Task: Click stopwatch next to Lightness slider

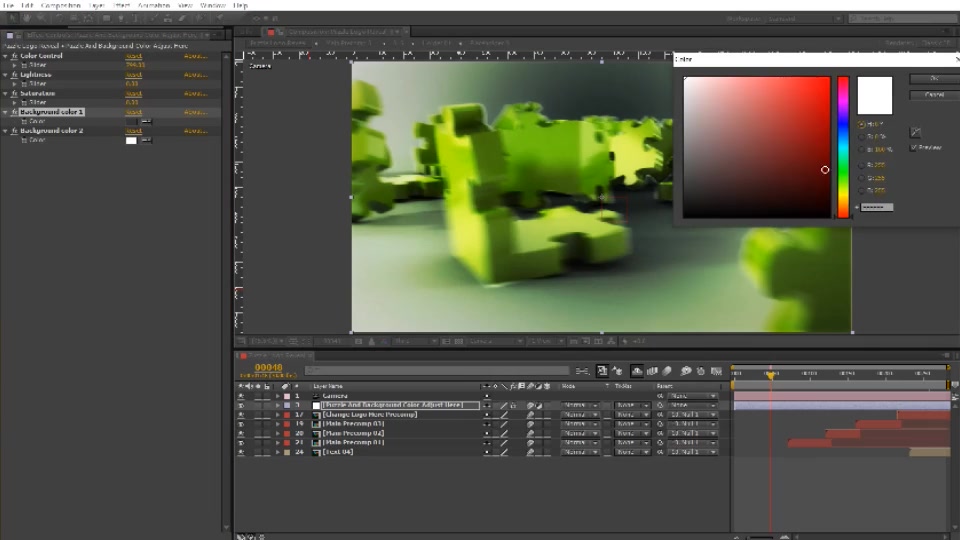Action: click(x=24, y=84)
